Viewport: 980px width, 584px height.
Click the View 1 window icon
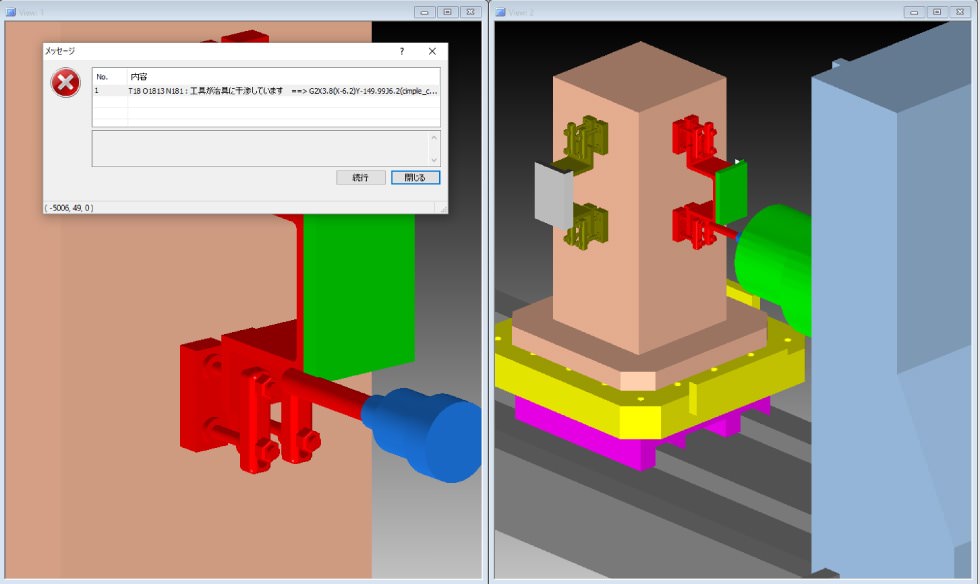click(x=11, y=12)
